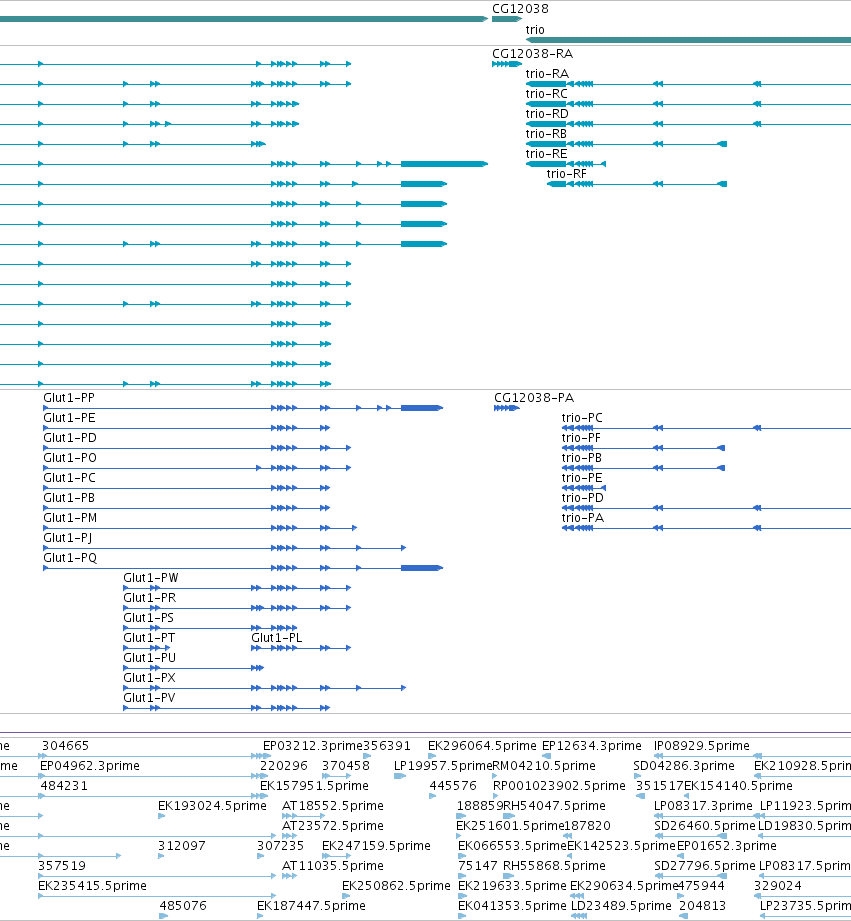This screenshot has width=851, height=921.
Task: Pick the Glut1-PX feature label
Action: (x=149, y=677)
